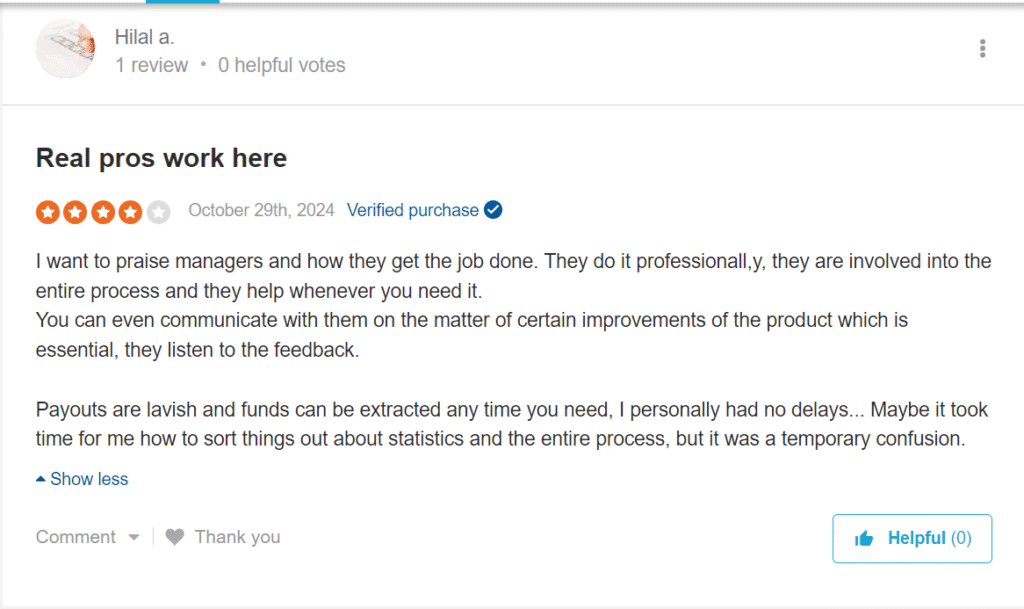Image resolution: width=1024 pixels, height=609 pixels.
Task: Select the highlighted tab above the review
Action: [182, 3]
